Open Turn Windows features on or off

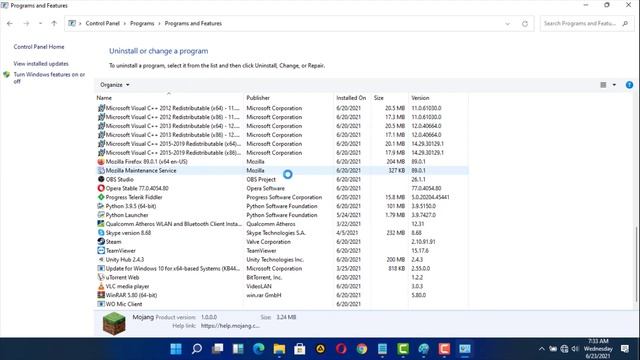point(49,78)
